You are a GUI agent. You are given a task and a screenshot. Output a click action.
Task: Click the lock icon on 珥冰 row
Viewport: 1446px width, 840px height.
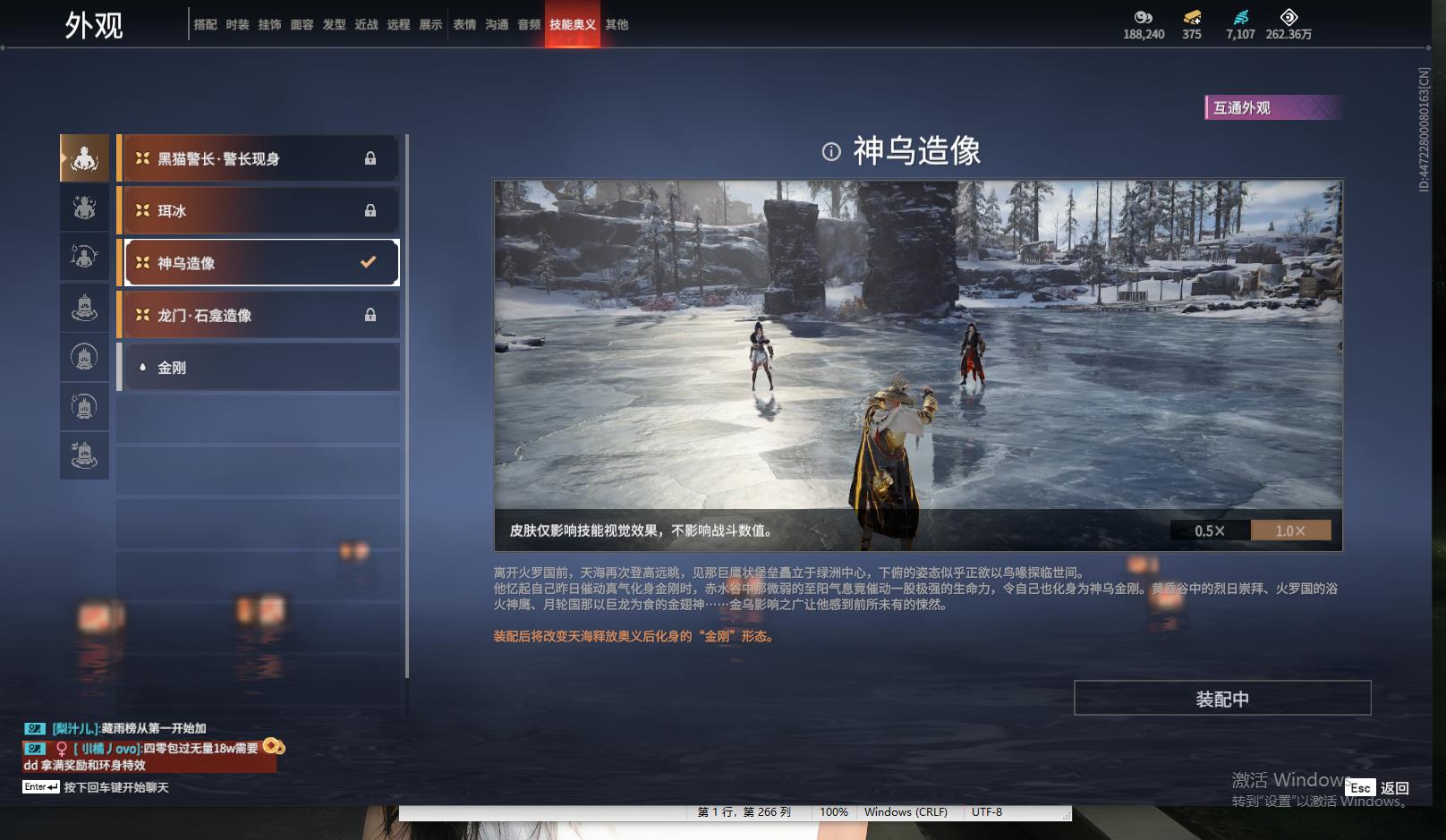click(x=370, y=210)
